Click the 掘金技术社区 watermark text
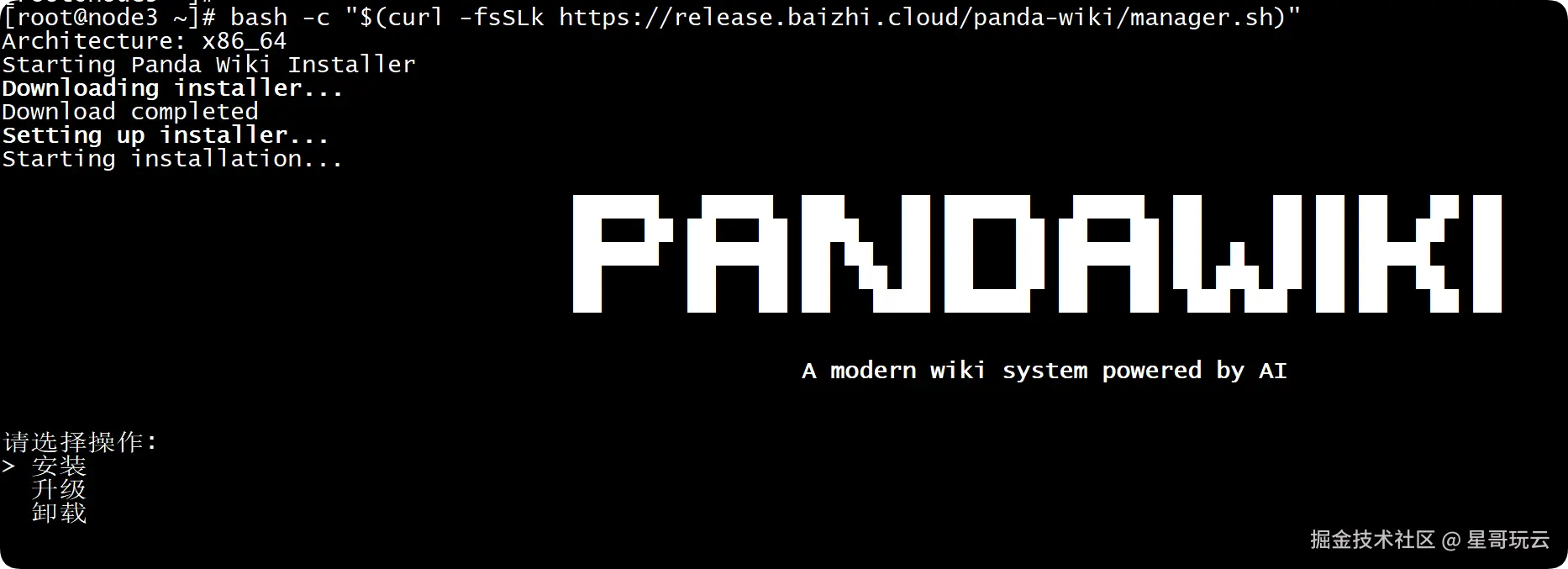Viewport: 1568px width, 569px height. pyautogui.click(x=1372, y=540)
